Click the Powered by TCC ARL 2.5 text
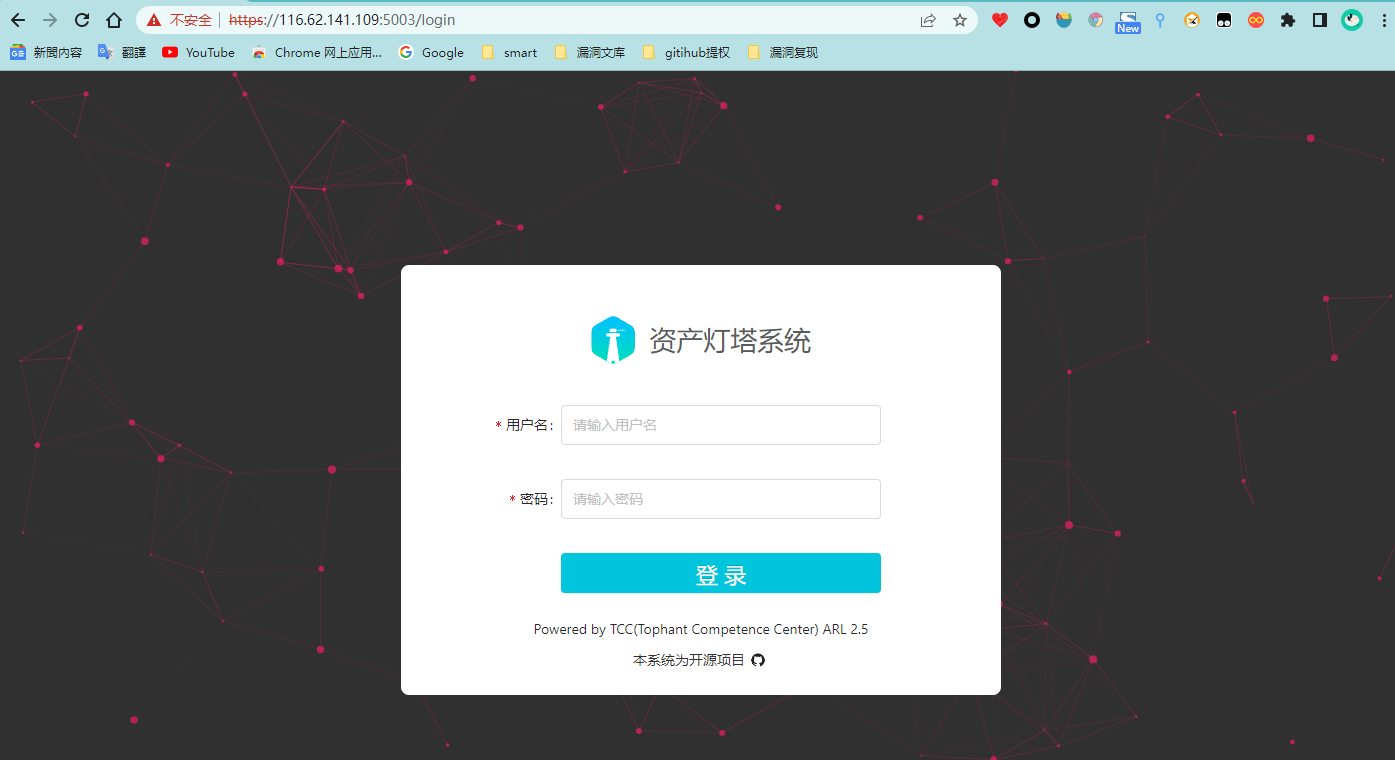Image resolution: width=1395 pixels, height=760 pixels. (x=701, y=630)
